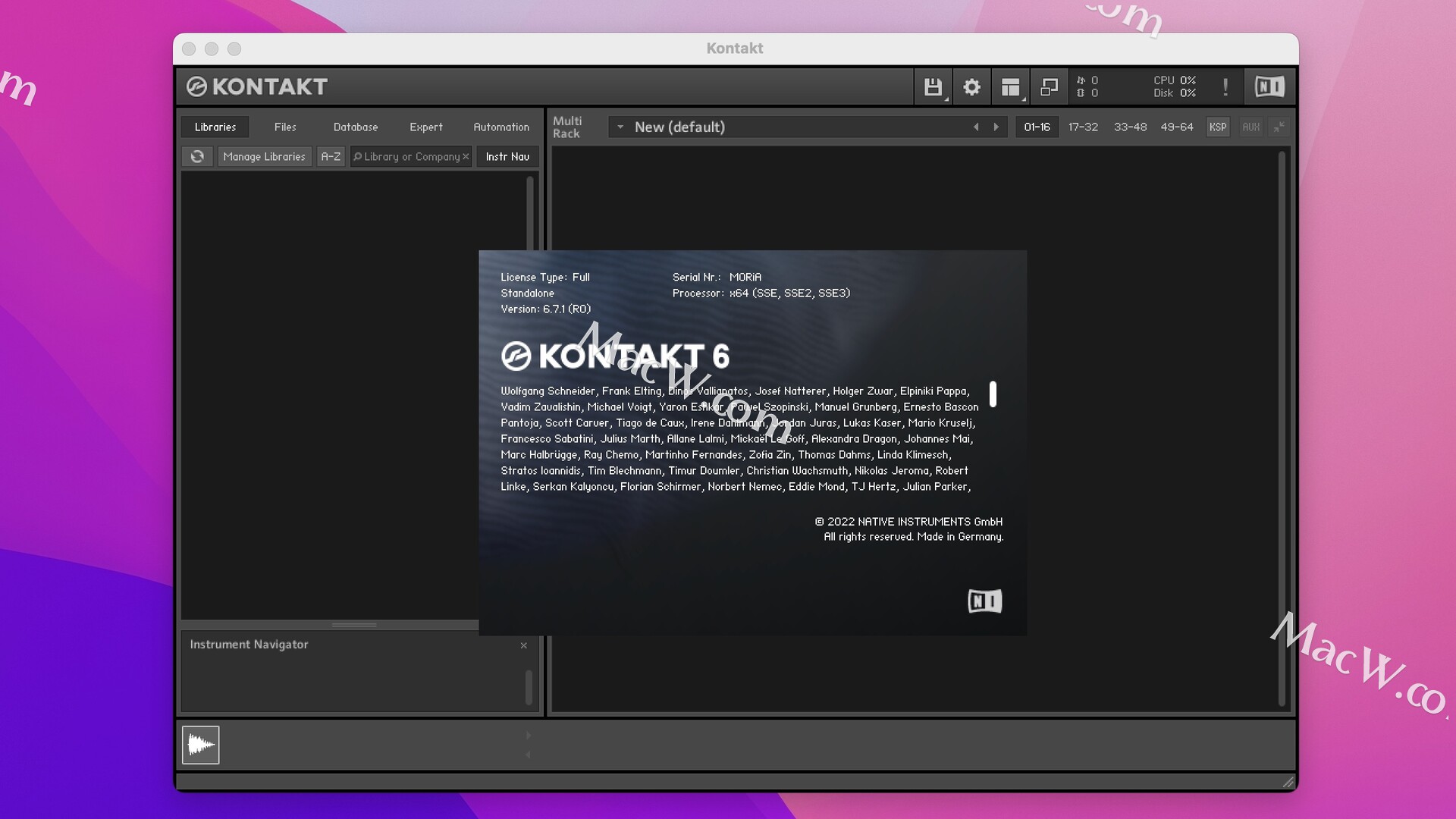Click the 2022 NATIVE INSTRUMENTS GmbH text
Screen dimensions: 1456x819
(908, 522)
